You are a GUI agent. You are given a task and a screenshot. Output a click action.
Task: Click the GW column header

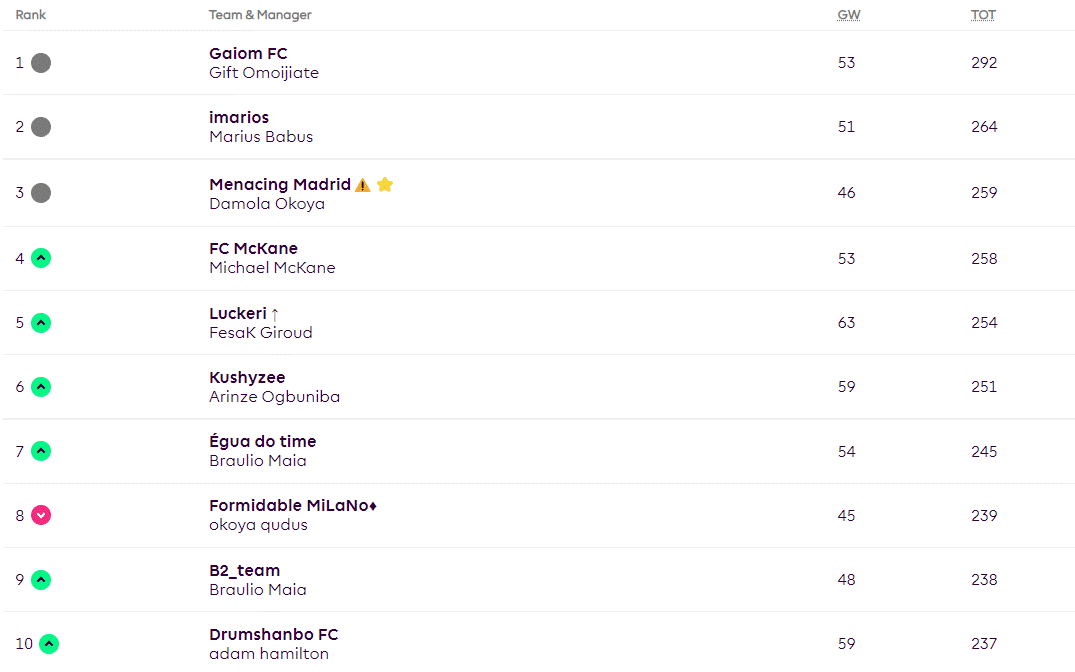pyautogui.click(x=849, y=15)
